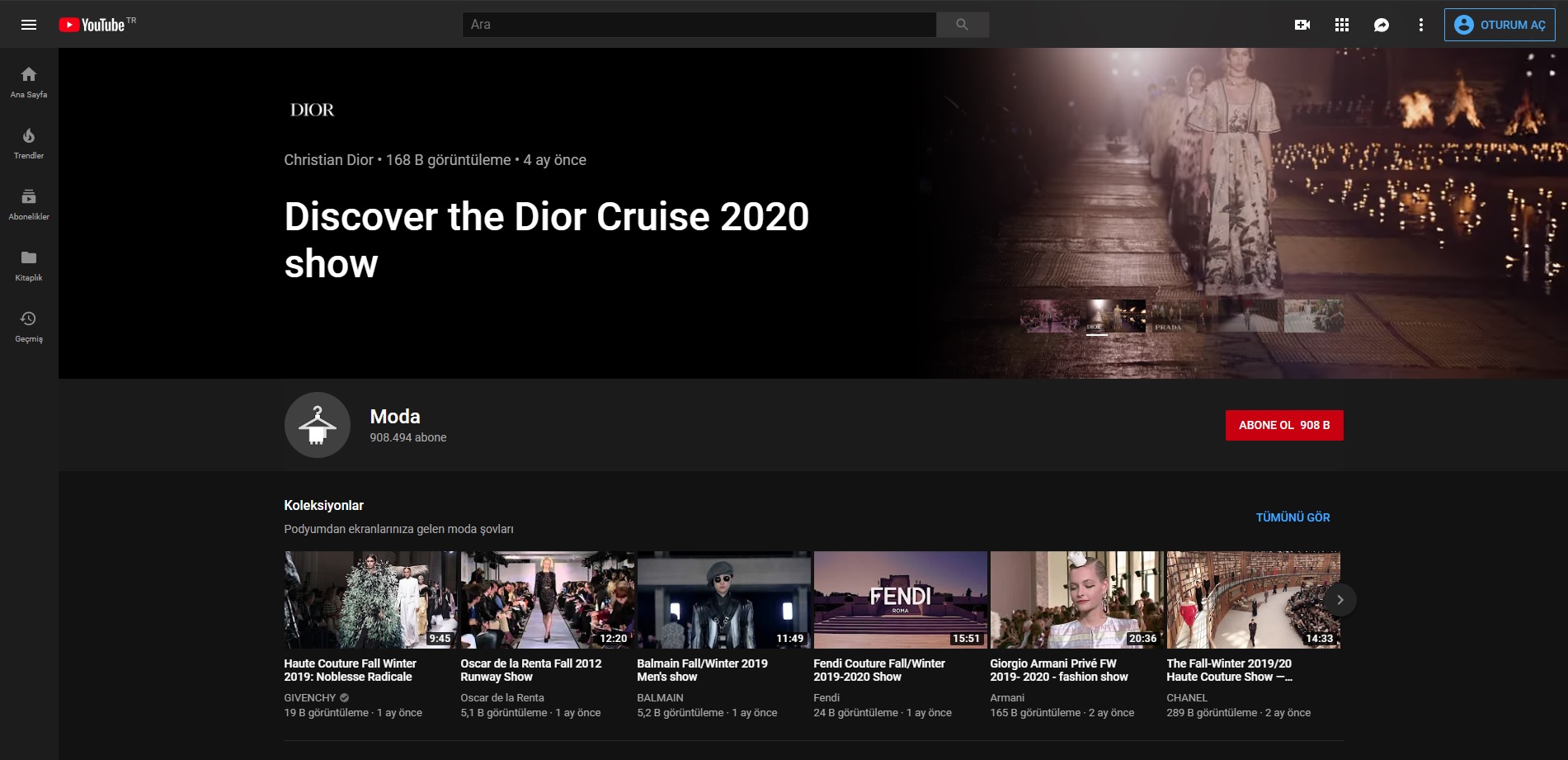Viewport: 1568px width, 760px height.
Task: Select the fourth banner carousel thumbnail
Action: click(x=1248, y=316)
